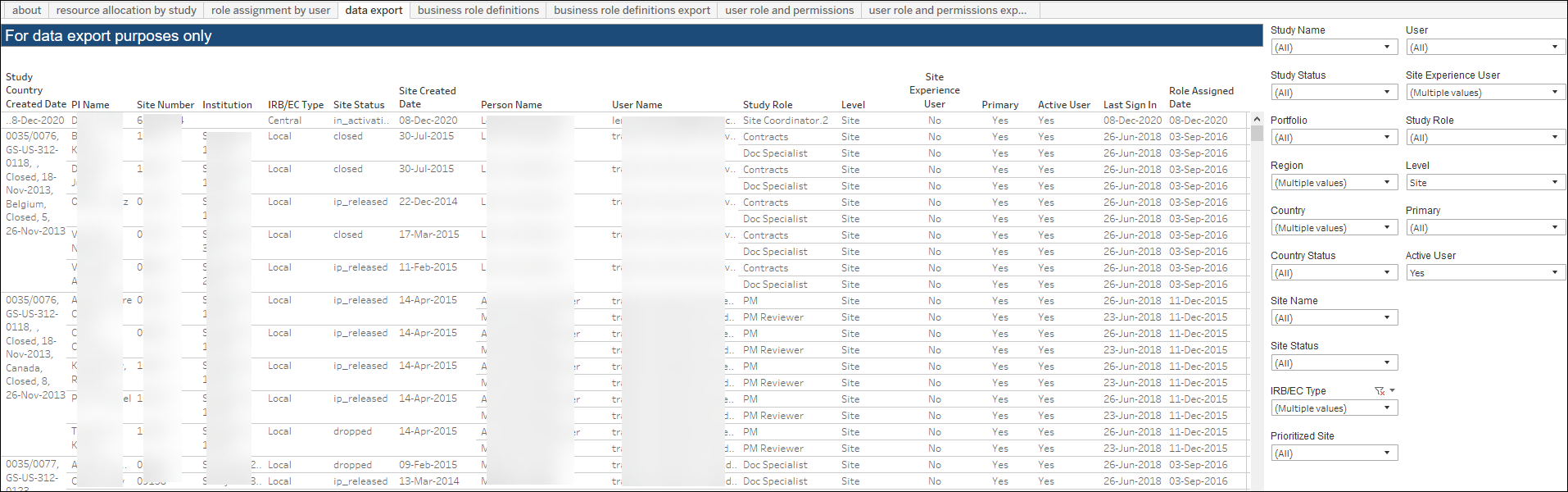Open the IRB/EC Type filter options arrow
1568x492 pixels.
point(1392,391)
